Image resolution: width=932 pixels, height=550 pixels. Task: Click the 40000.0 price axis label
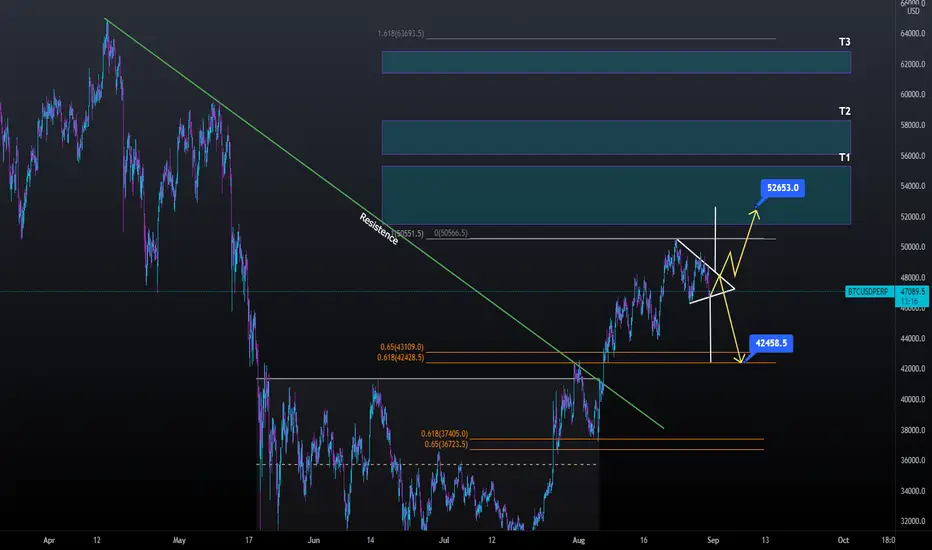coord(913,400)
